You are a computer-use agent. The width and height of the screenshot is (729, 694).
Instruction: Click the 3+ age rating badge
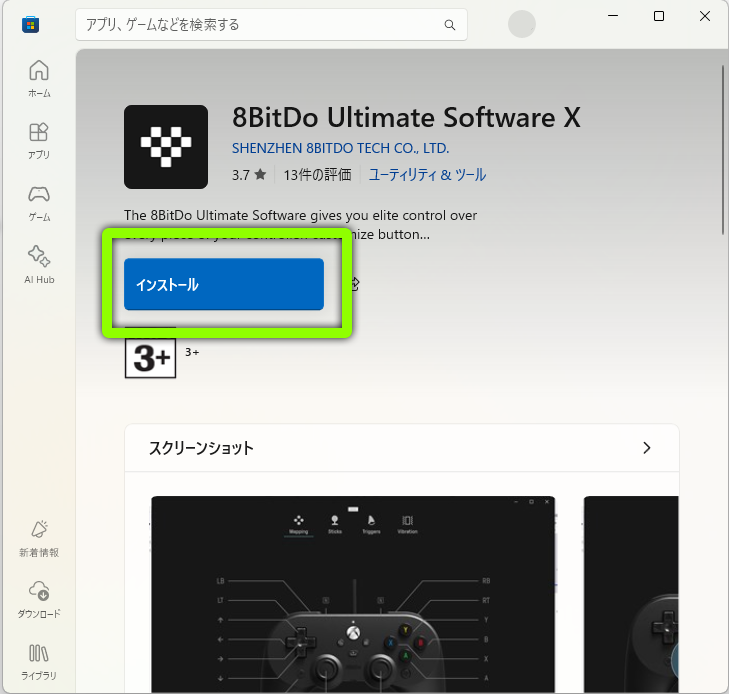[x=150, y=359]
